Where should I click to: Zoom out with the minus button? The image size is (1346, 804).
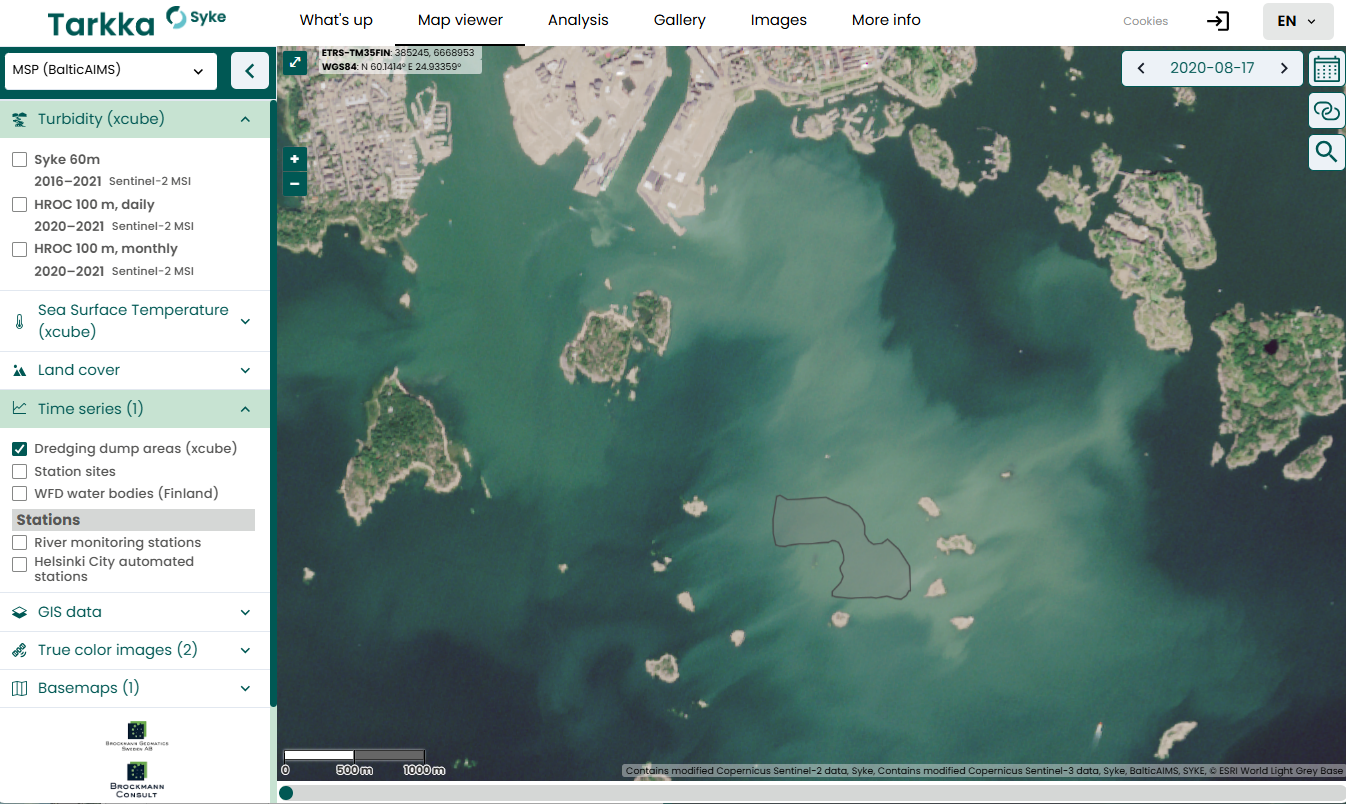pyautogui.click(x=295, y=183)
